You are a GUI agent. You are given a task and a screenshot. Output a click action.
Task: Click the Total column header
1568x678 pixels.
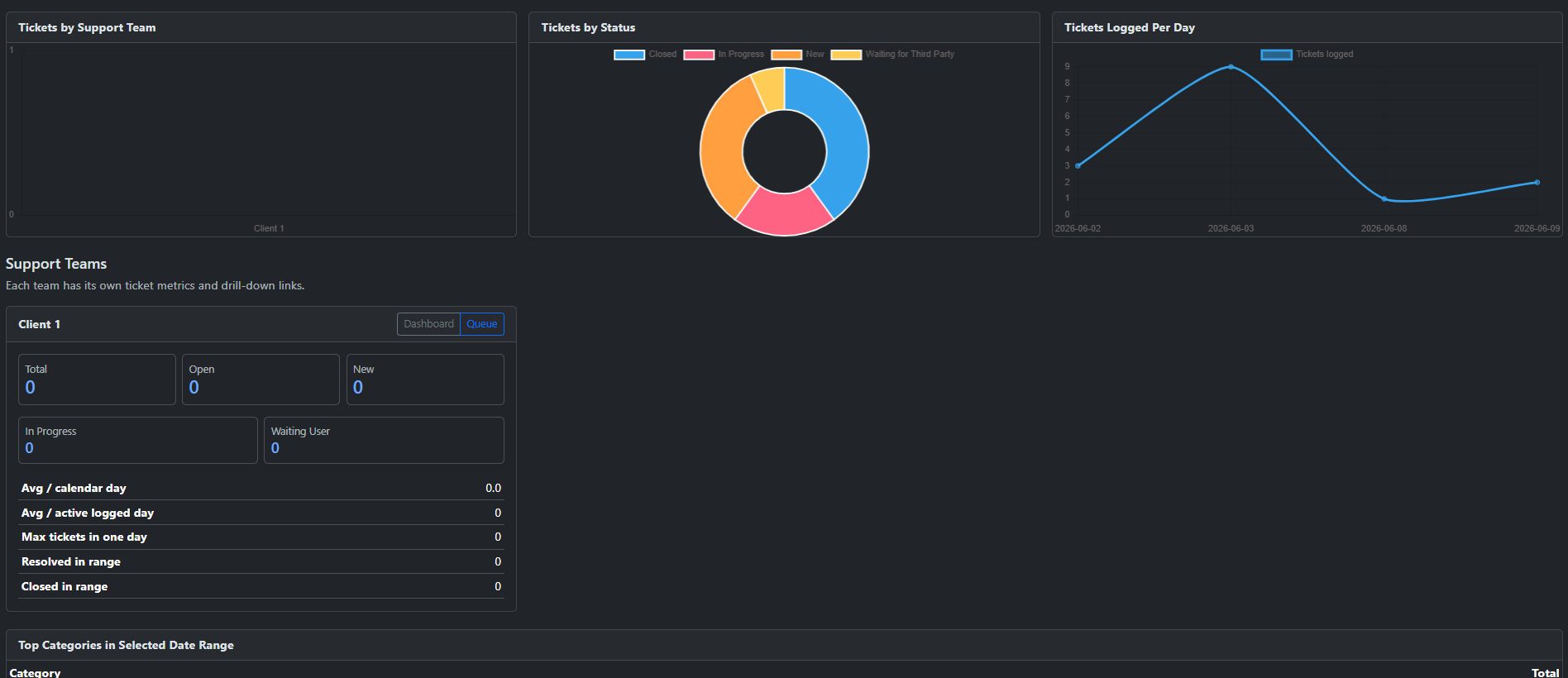pos(1545,673)
